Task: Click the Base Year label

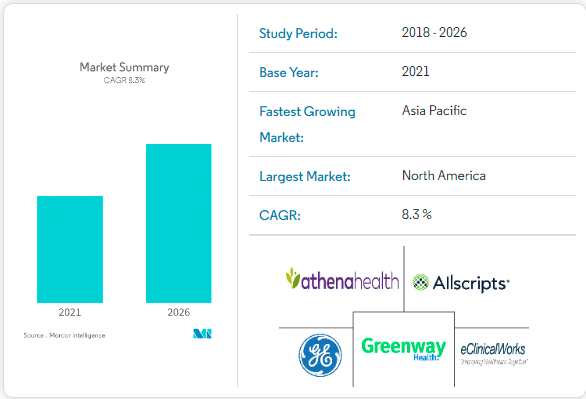Action: tap(289, 72)
